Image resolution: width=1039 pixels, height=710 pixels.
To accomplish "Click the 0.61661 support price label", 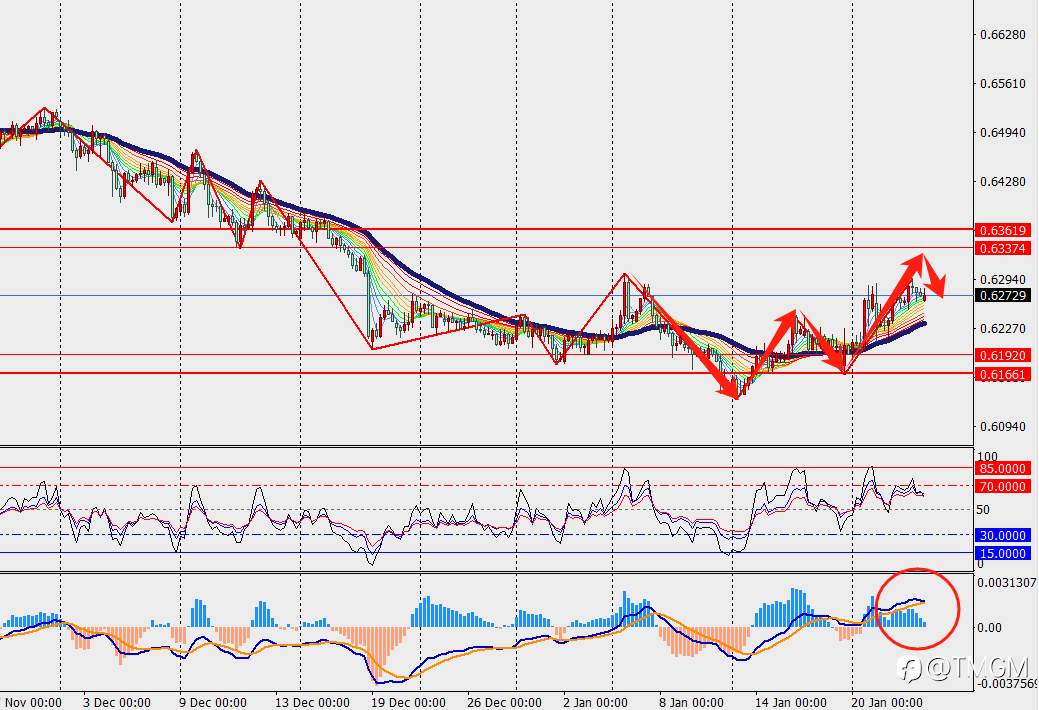I will point(1003,375).
